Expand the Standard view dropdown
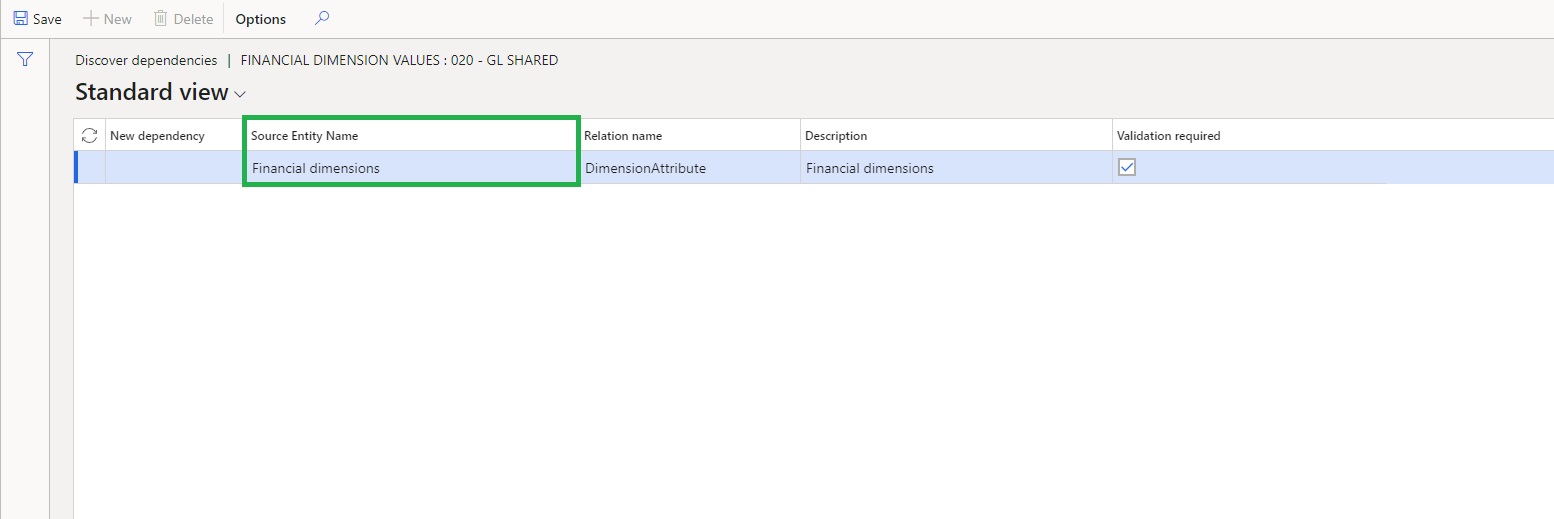The height and width of the screenshot is (519, 1554). coord(240,94)
